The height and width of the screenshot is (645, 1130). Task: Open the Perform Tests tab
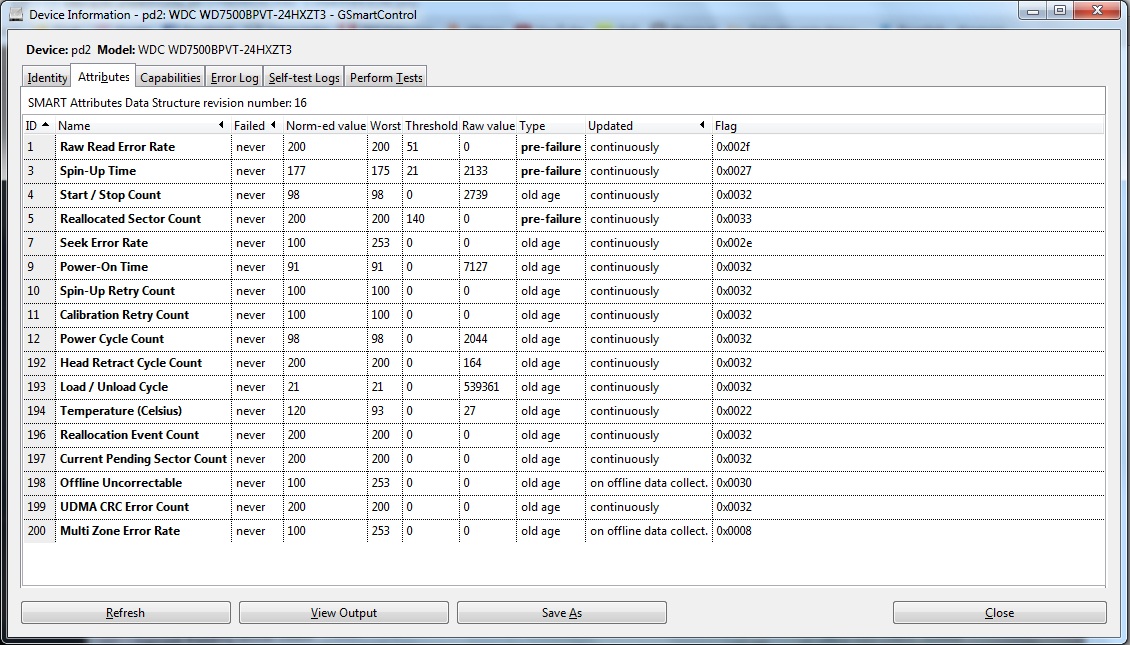386,77
